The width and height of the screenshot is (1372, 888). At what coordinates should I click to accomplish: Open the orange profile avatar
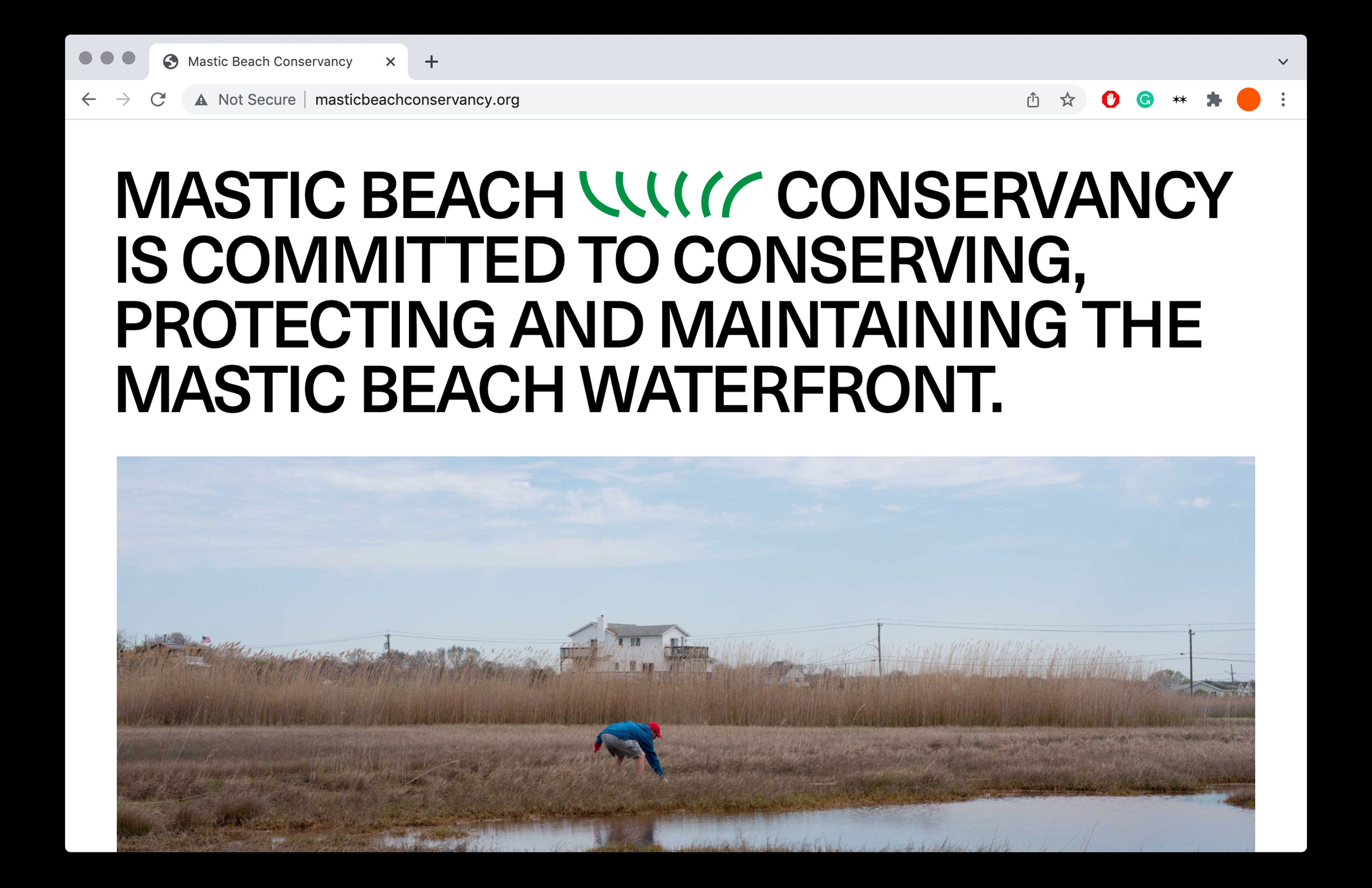pos(1249,100)
